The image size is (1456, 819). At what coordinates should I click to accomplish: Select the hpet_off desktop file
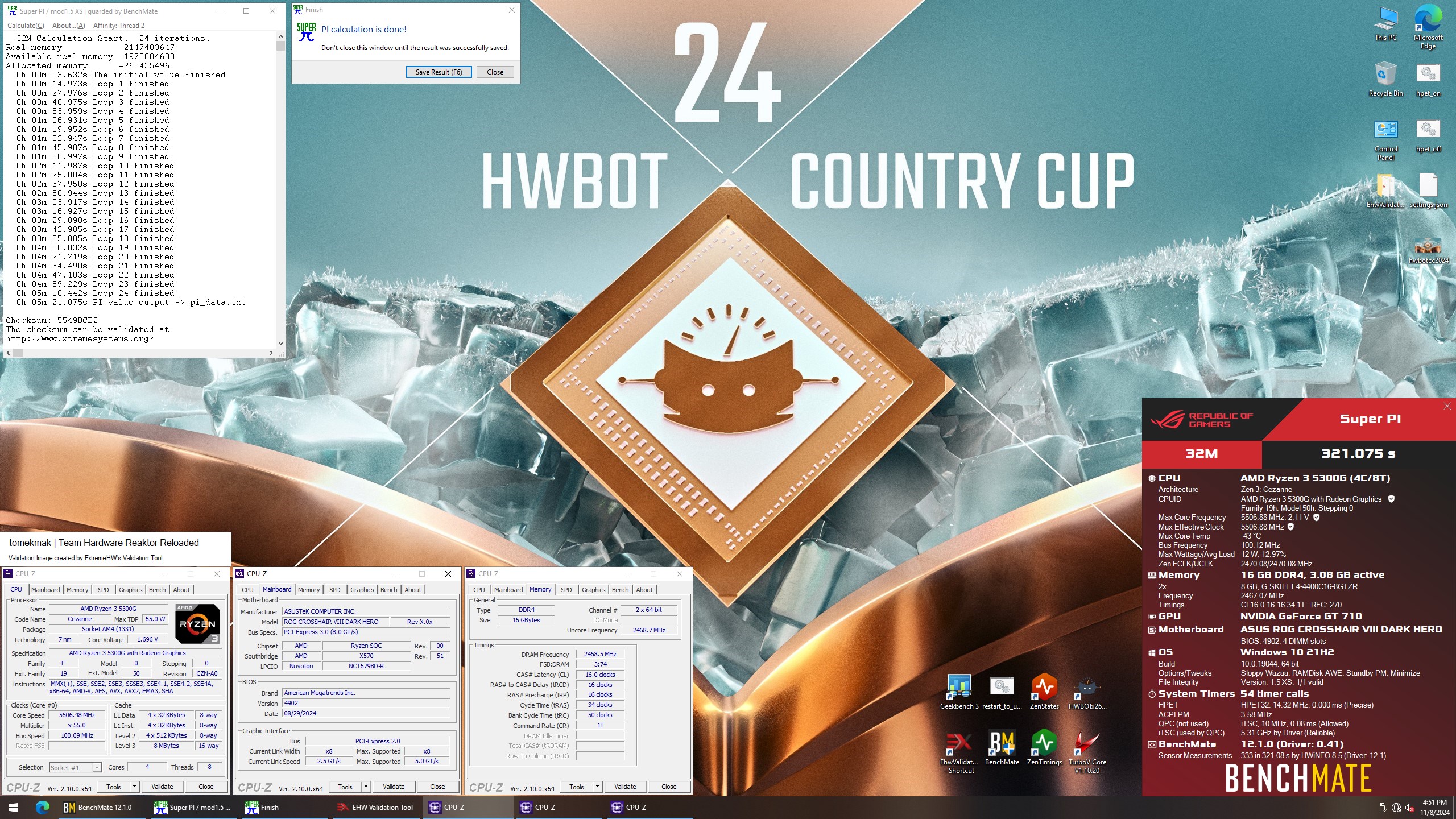click(1428, 135)
